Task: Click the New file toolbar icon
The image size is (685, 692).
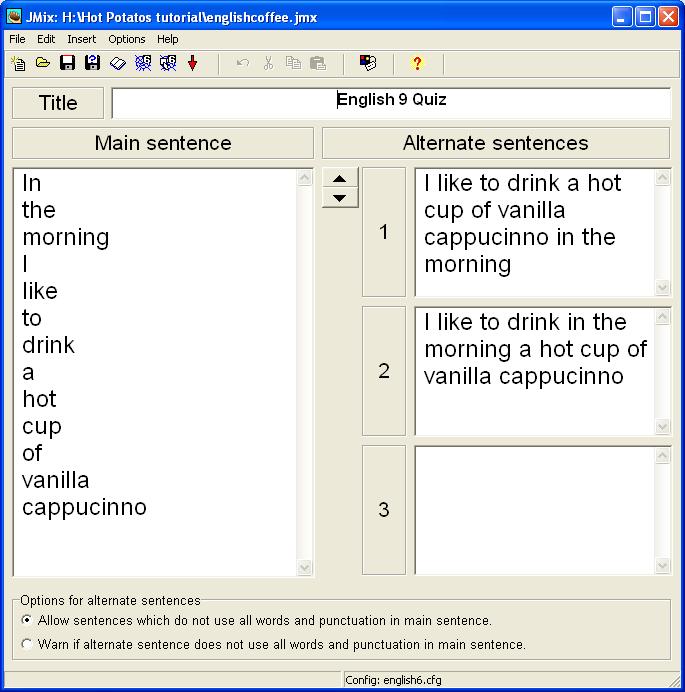Action: (x=18, y=63)
